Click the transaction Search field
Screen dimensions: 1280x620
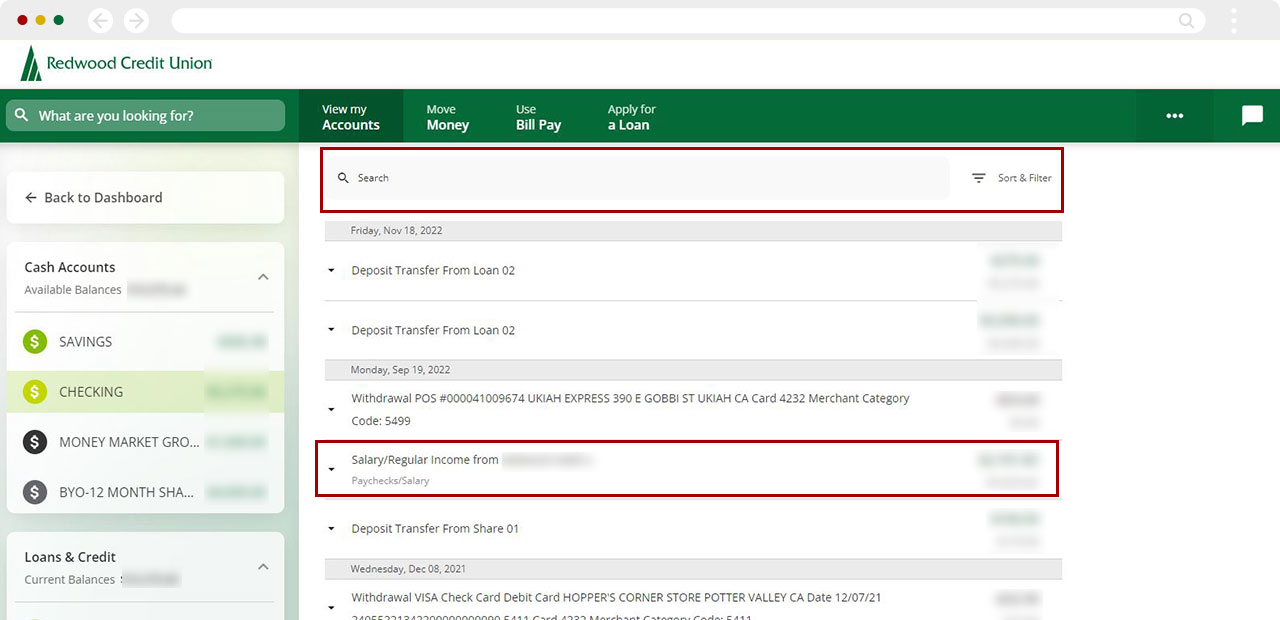[637, 178]
